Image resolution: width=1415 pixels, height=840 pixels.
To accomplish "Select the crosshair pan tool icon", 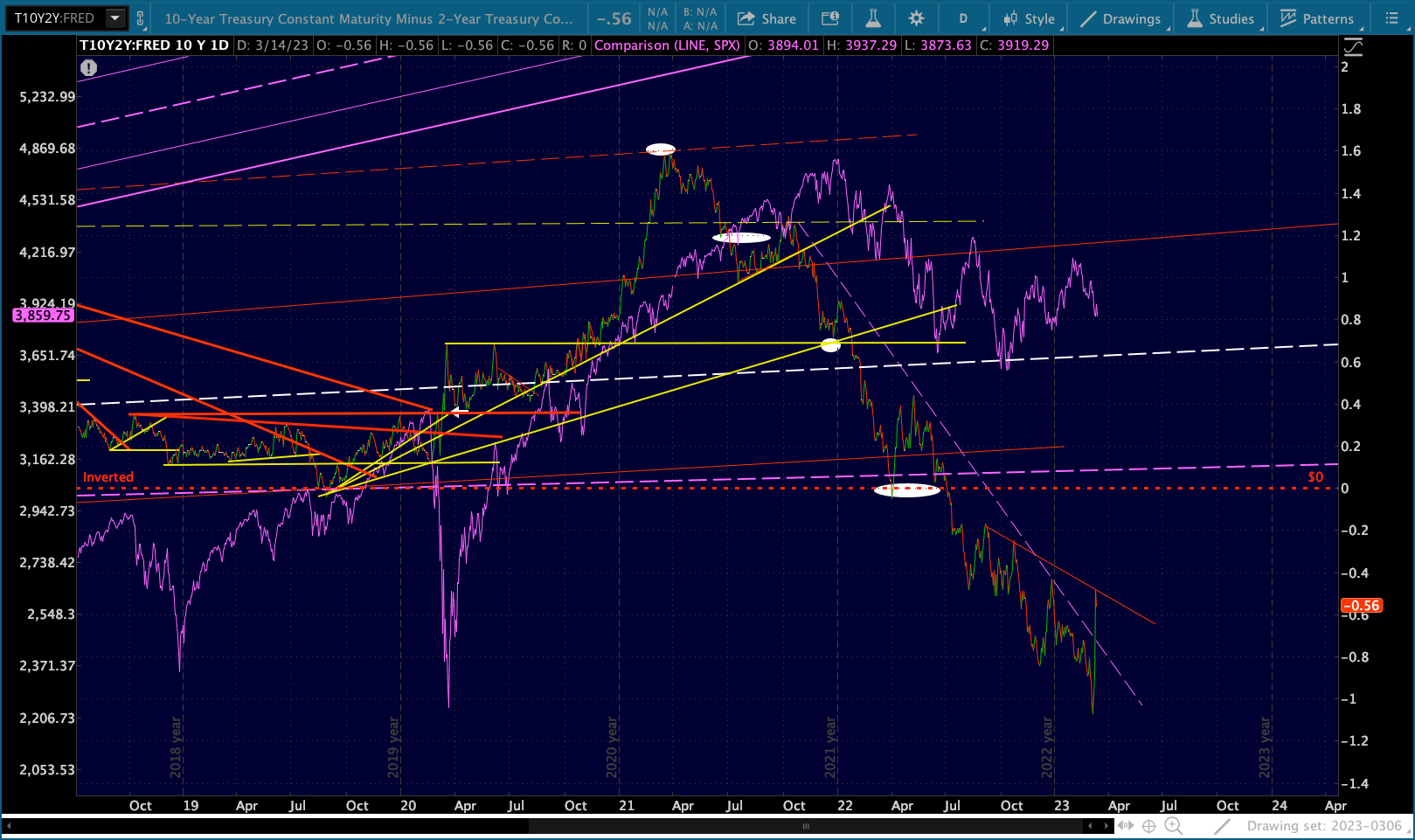I will 1149,826.
